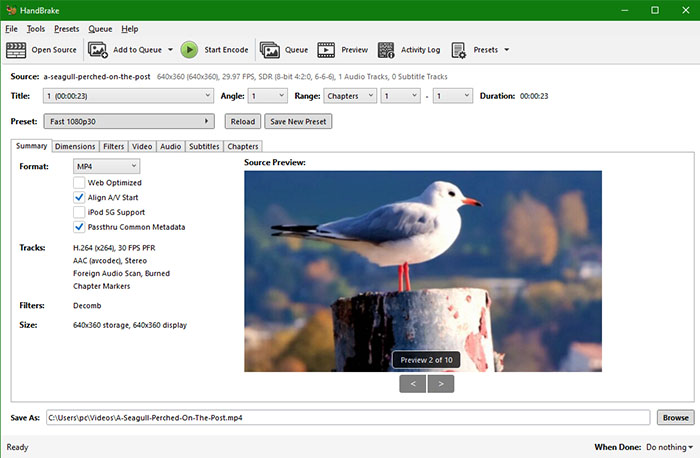Minimize the HandBrake window
700x458 pixels.
point(625,10)
